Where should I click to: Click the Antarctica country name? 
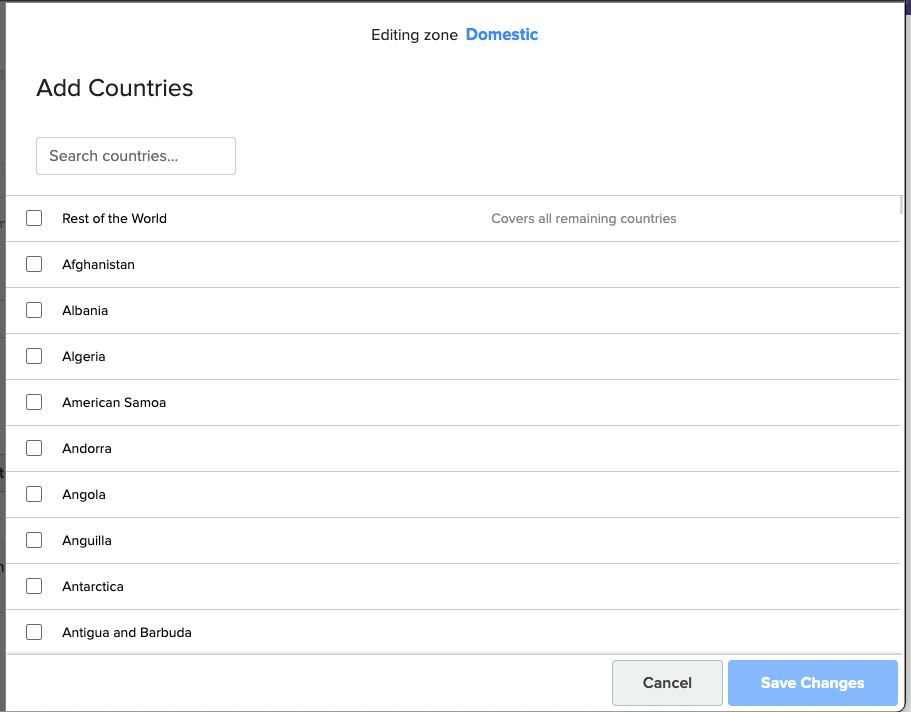tap(93, 586)
